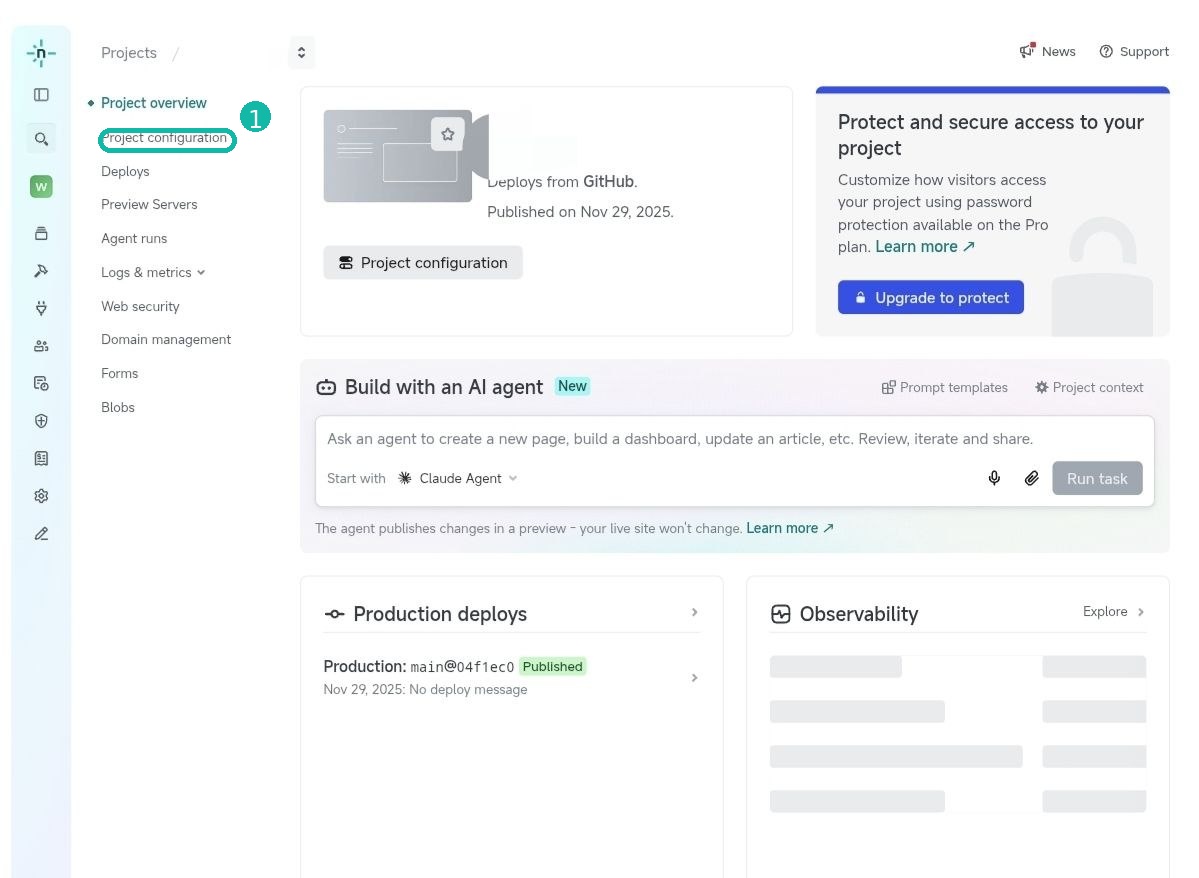Open extensions via the plug icon
The width and height of the screenshot is (1199, 878).
40,307
